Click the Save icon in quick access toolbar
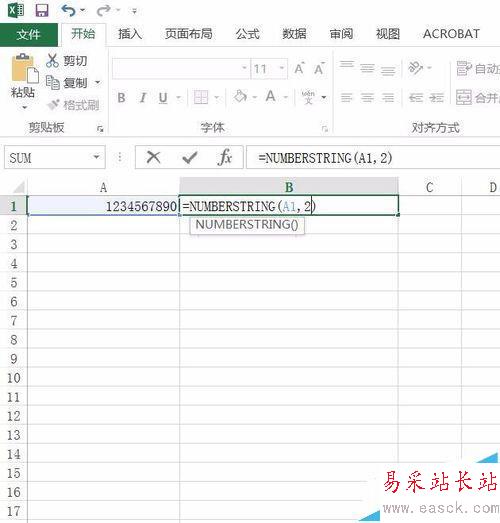 [42, 10]
